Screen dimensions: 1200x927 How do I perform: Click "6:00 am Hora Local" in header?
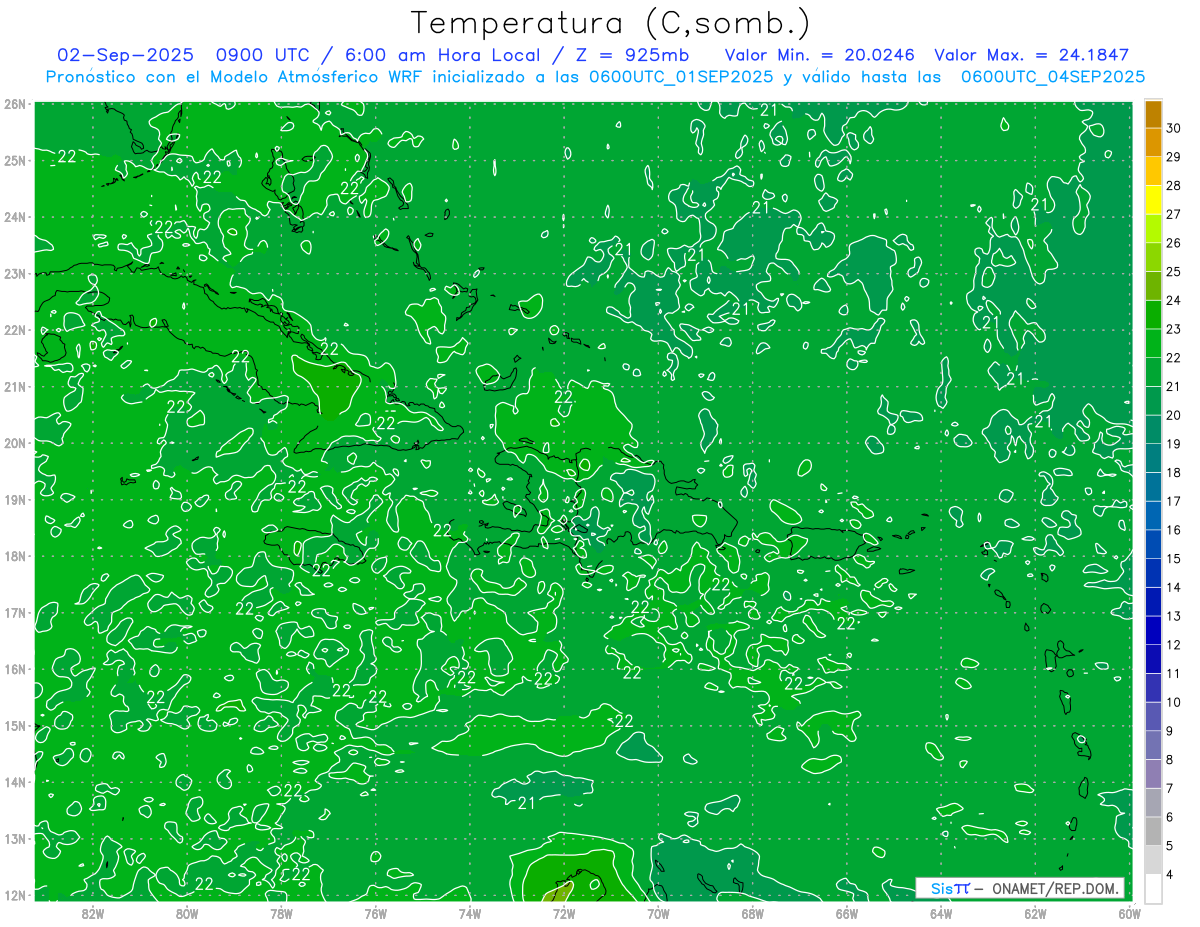[x=444, y=55]
